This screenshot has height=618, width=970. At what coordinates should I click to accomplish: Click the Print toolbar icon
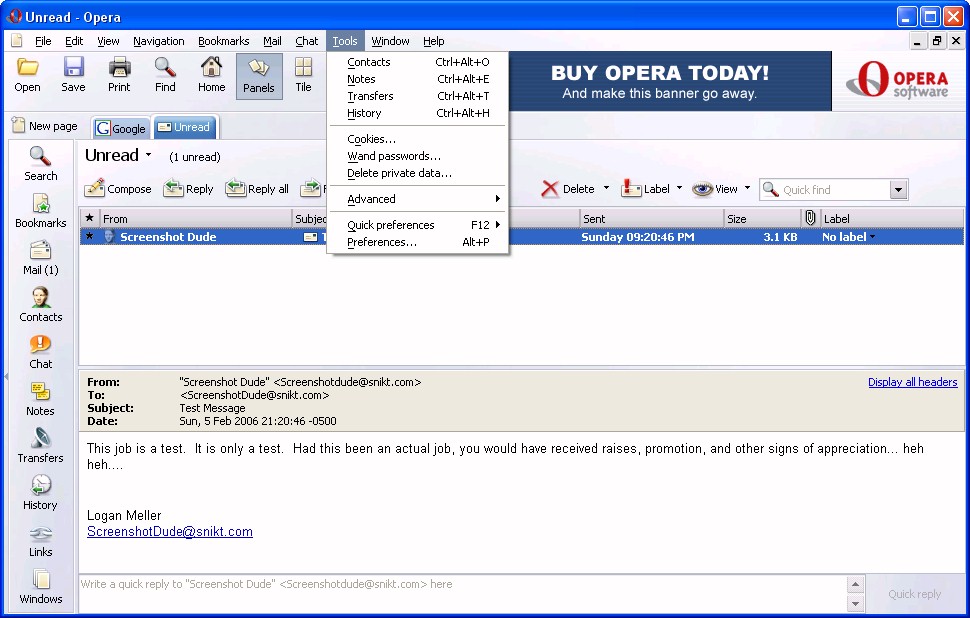tap(119, 75)
